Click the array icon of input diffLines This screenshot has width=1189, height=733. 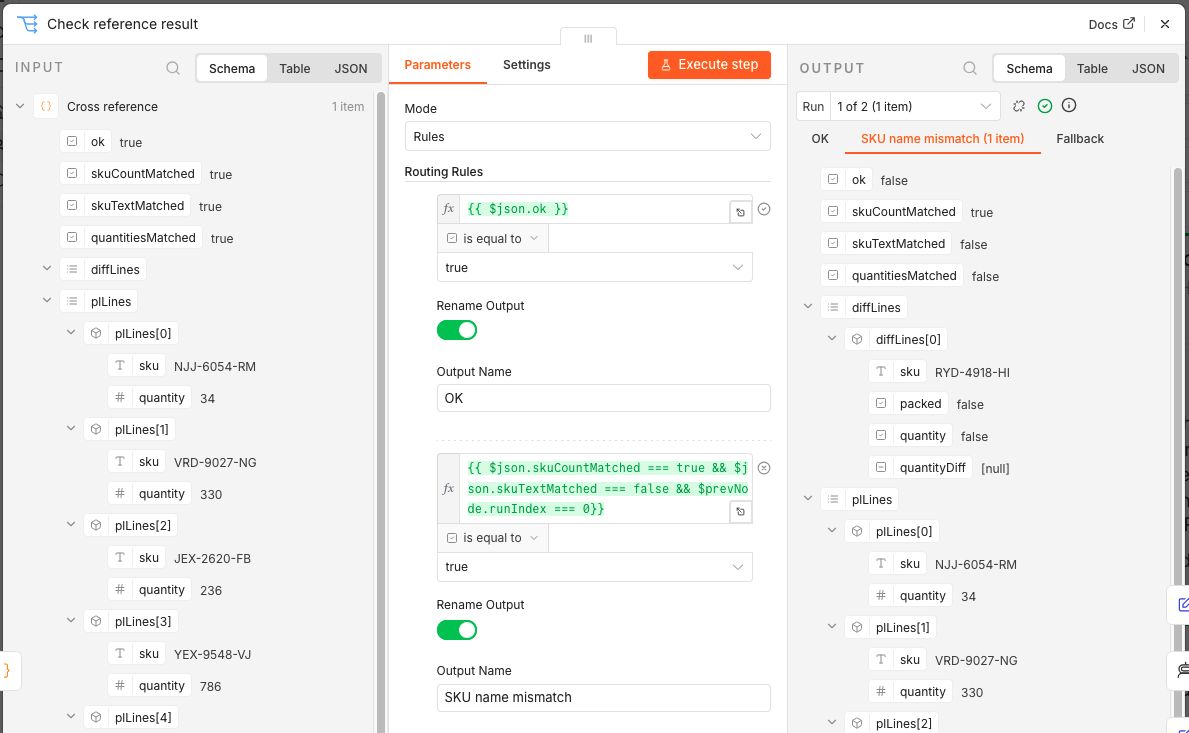tap(72, 269)
